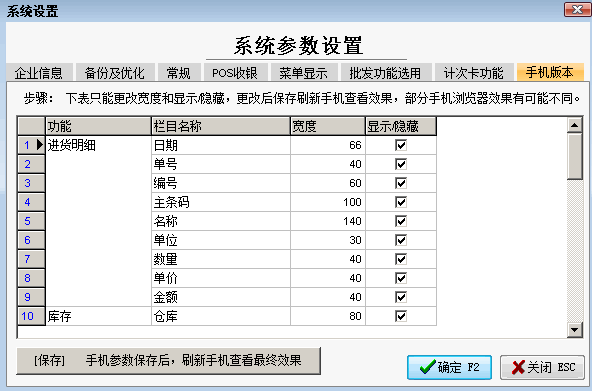Click width value 140 for 名称
This screenshot has width=592, height=391.
pos(328,221)
